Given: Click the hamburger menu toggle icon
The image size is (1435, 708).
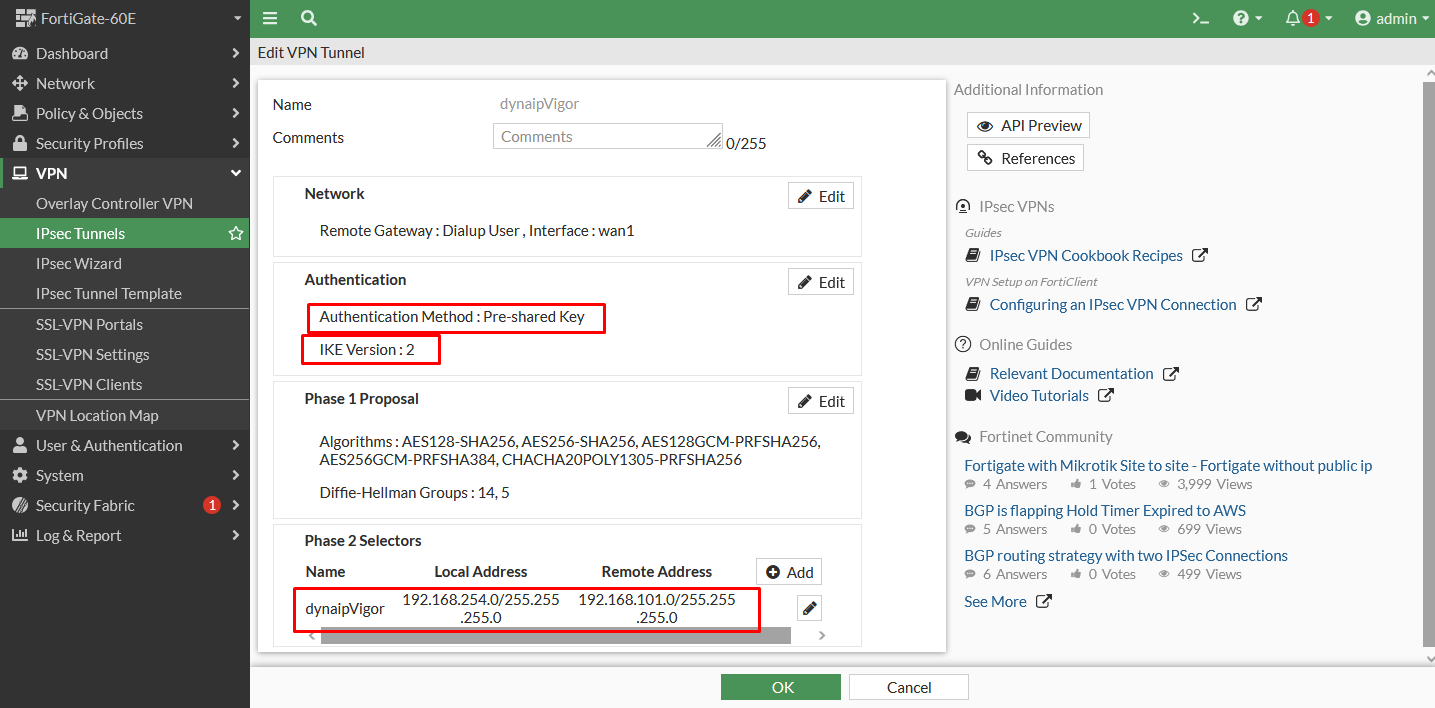Looking at the screenshot, I should pyautogui.click(x=270, y=18).
